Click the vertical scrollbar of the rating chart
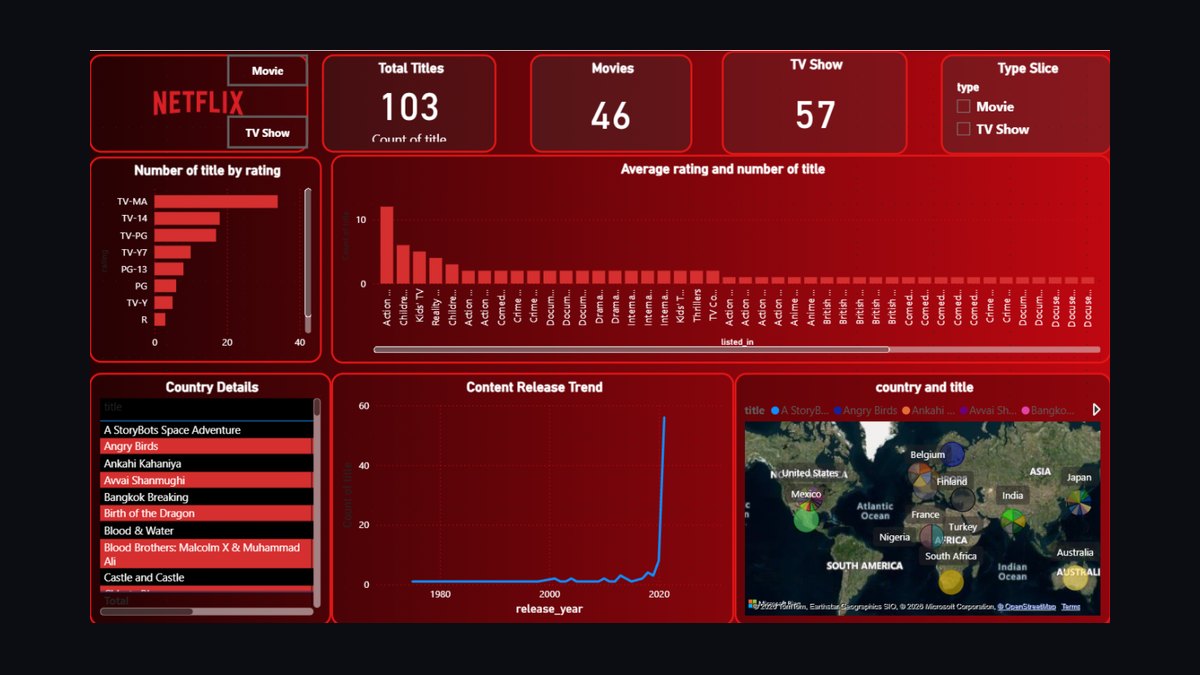 coord(308,260)
